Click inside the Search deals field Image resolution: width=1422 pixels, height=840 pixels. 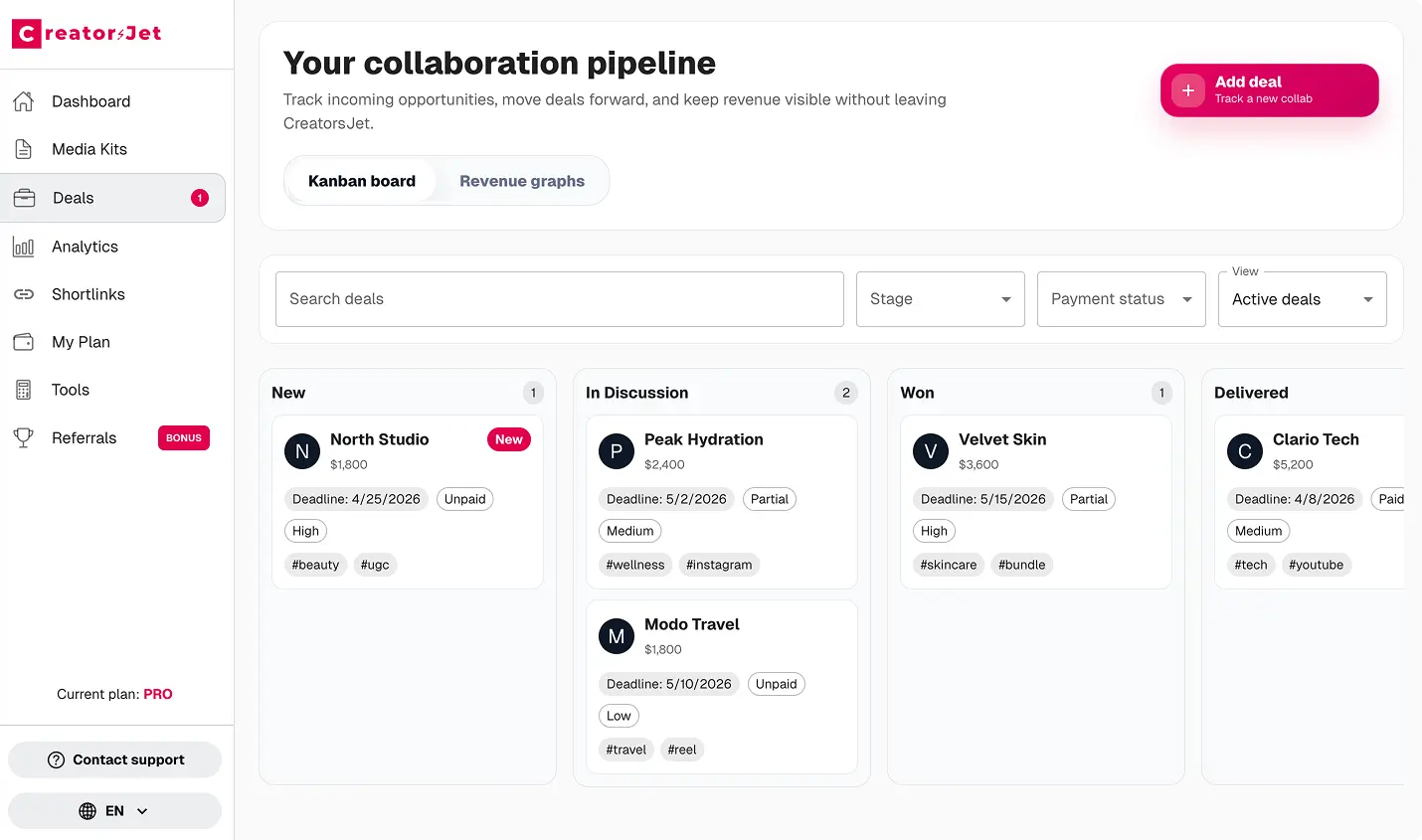[x=559, y=299]
